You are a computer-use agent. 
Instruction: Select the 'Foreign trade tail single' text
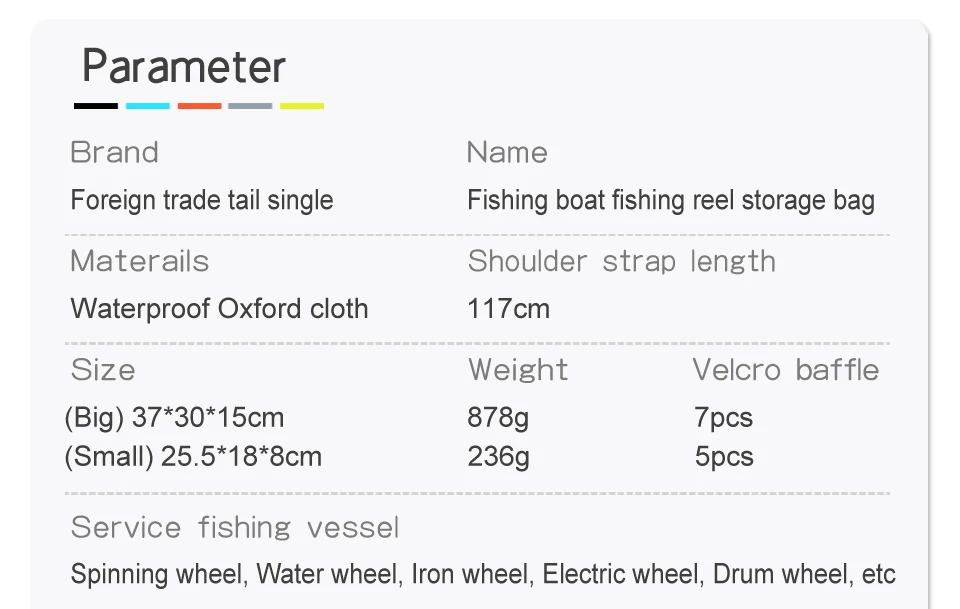point(201,200)
